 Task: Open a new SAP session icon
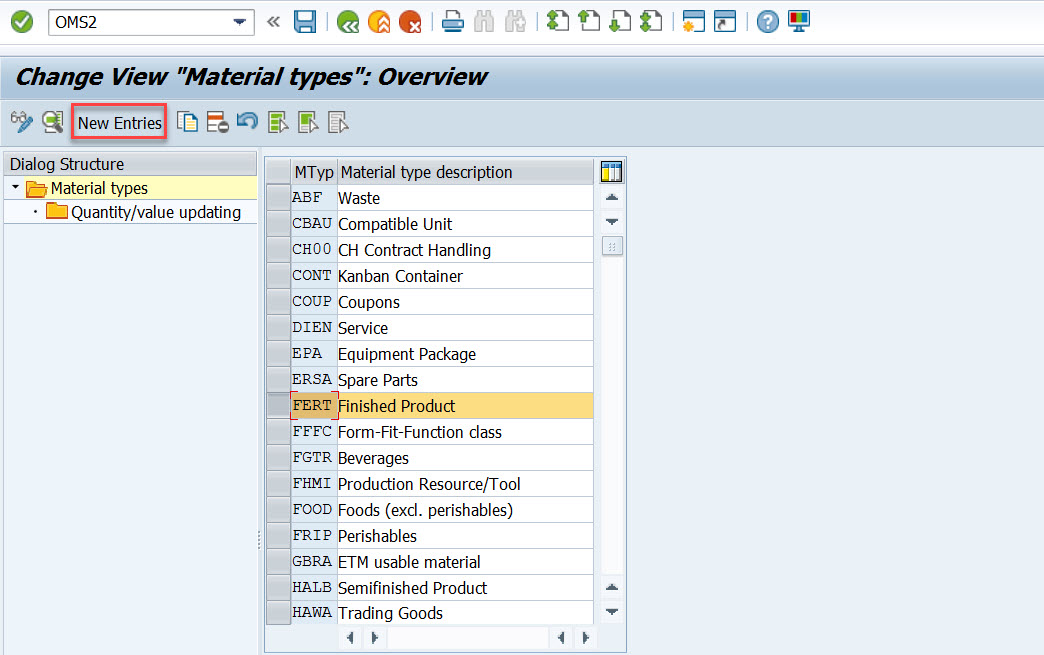pyautogui.click(x=693, y=21)
